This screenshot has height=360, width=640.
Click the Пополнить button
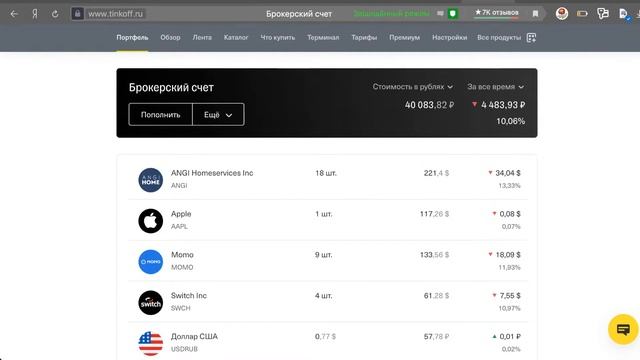click(x=160, y=115)
